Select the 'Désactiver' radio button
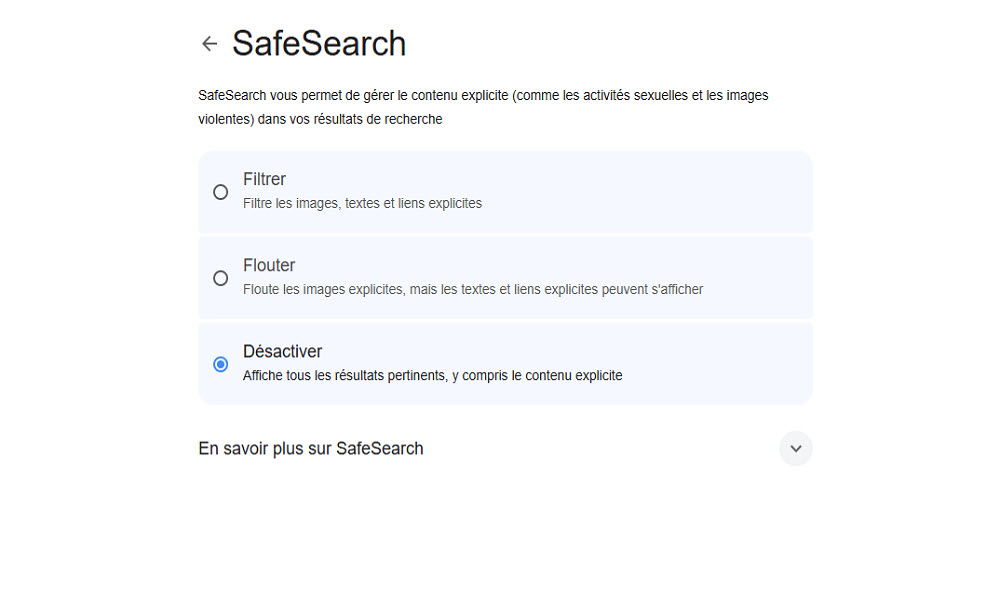The height and width of the screenshot is (600, 1000). click(220, 364)
